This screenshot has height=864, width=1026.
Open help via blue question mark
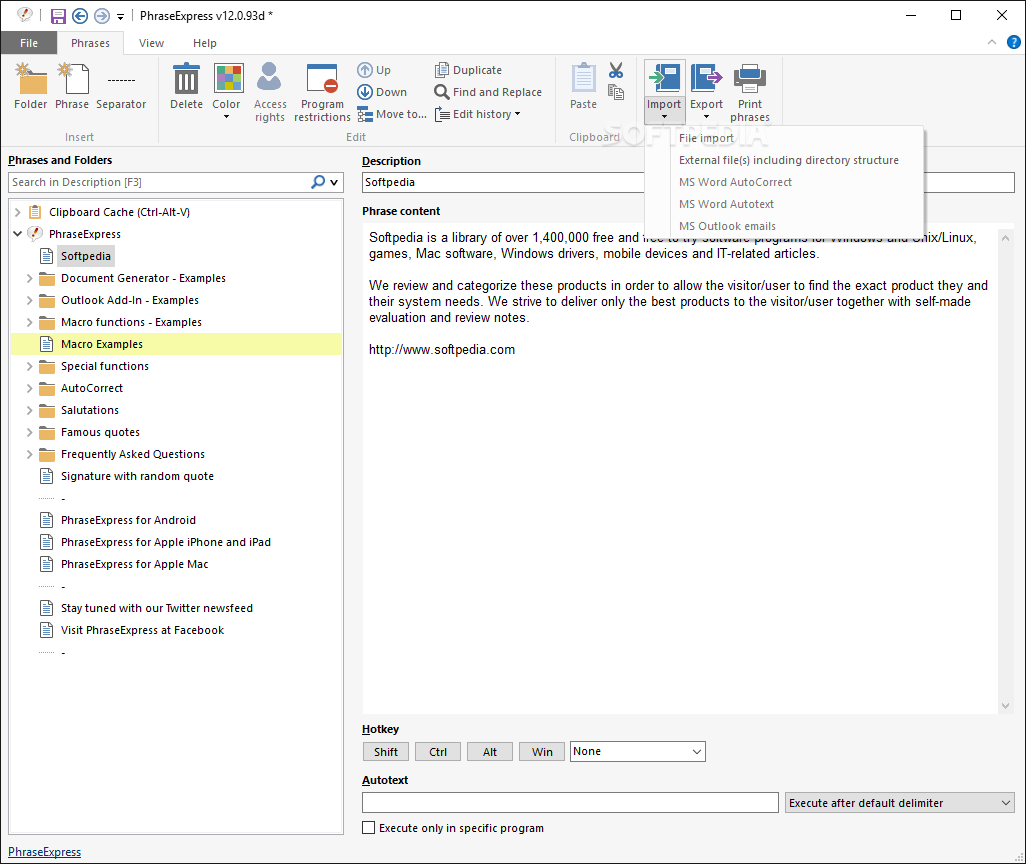[x=1014, y=43]
